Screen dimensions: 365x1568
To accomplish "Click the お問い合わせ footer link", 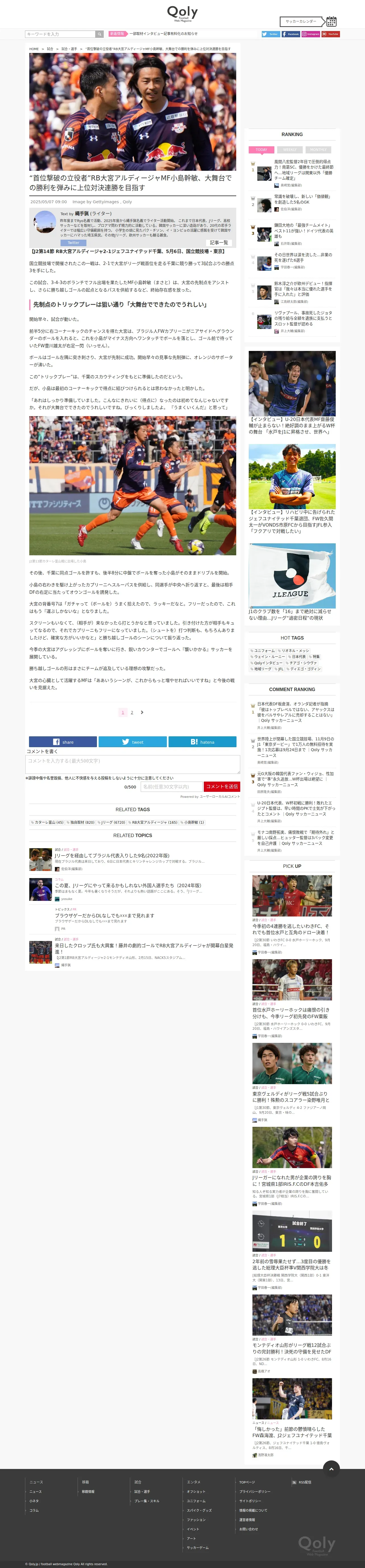I will 248,1529.
